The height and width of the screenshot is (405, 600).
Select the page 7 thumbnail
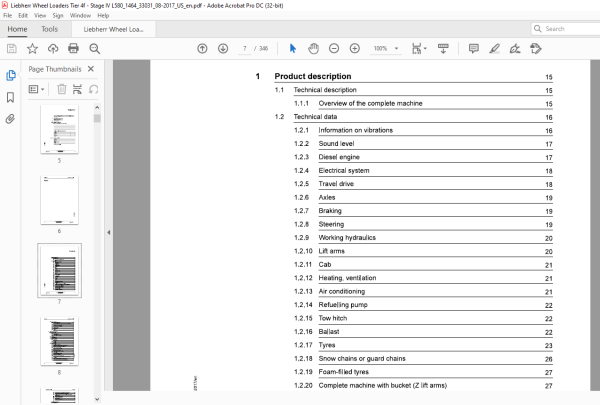pyautogui.click(x=59, y=270)
